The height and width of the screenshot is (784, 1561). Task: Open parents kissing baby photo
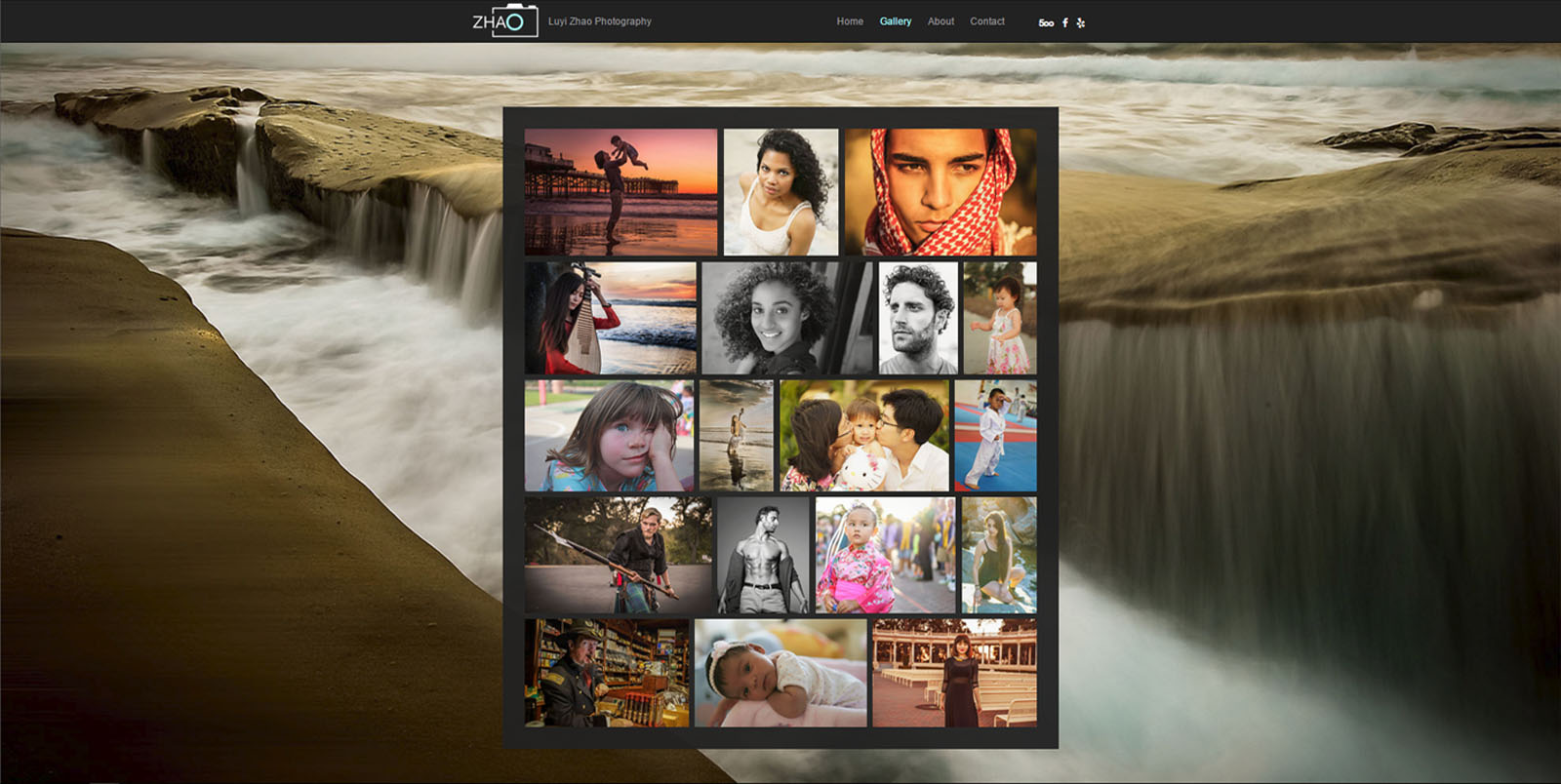click(x=864, y=436)
